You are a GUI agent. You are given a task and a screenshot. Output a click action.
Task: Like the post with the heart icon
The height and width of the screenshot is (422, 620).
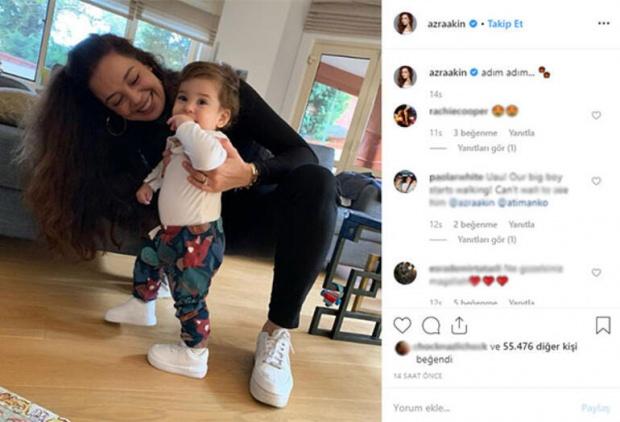(402, 325)
